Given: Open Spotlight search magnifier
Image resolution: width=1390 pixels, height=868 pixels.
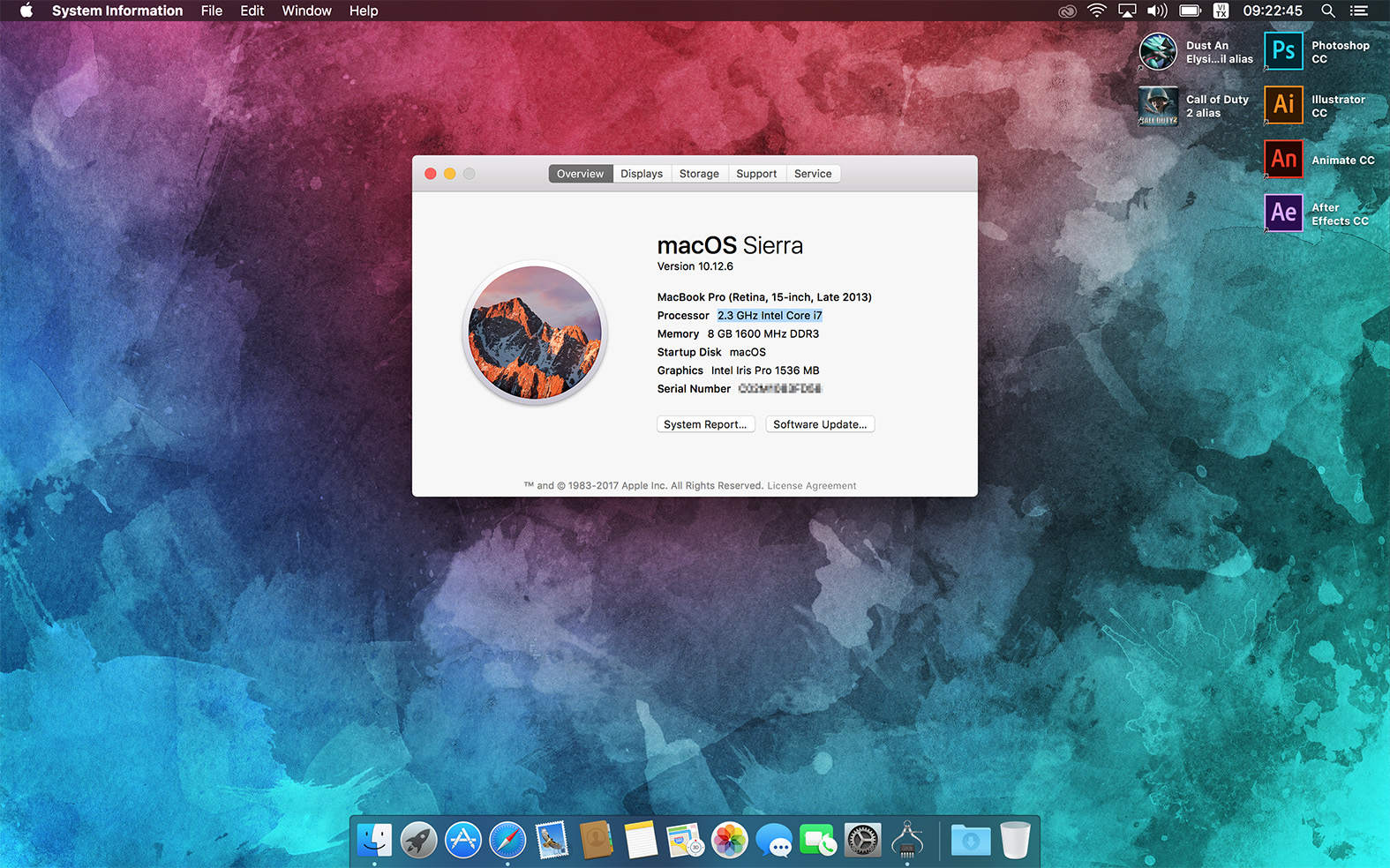Looking at the screenshot, I should click(x=1327, y=11).
